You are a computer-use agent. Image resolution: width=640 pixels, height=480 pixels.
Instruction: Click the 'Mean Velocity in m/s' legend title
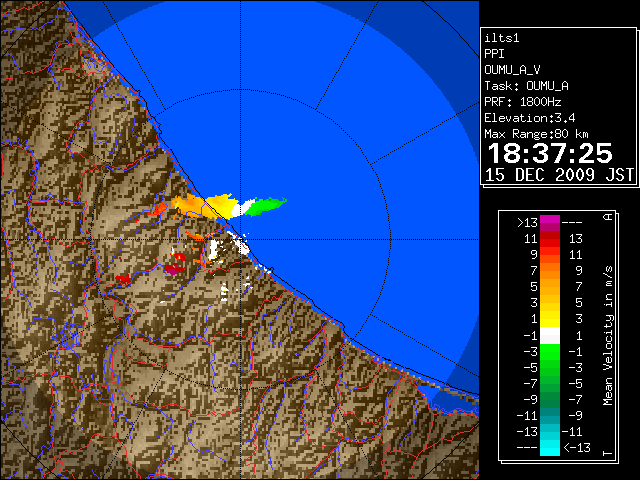[x=608, y=336]
